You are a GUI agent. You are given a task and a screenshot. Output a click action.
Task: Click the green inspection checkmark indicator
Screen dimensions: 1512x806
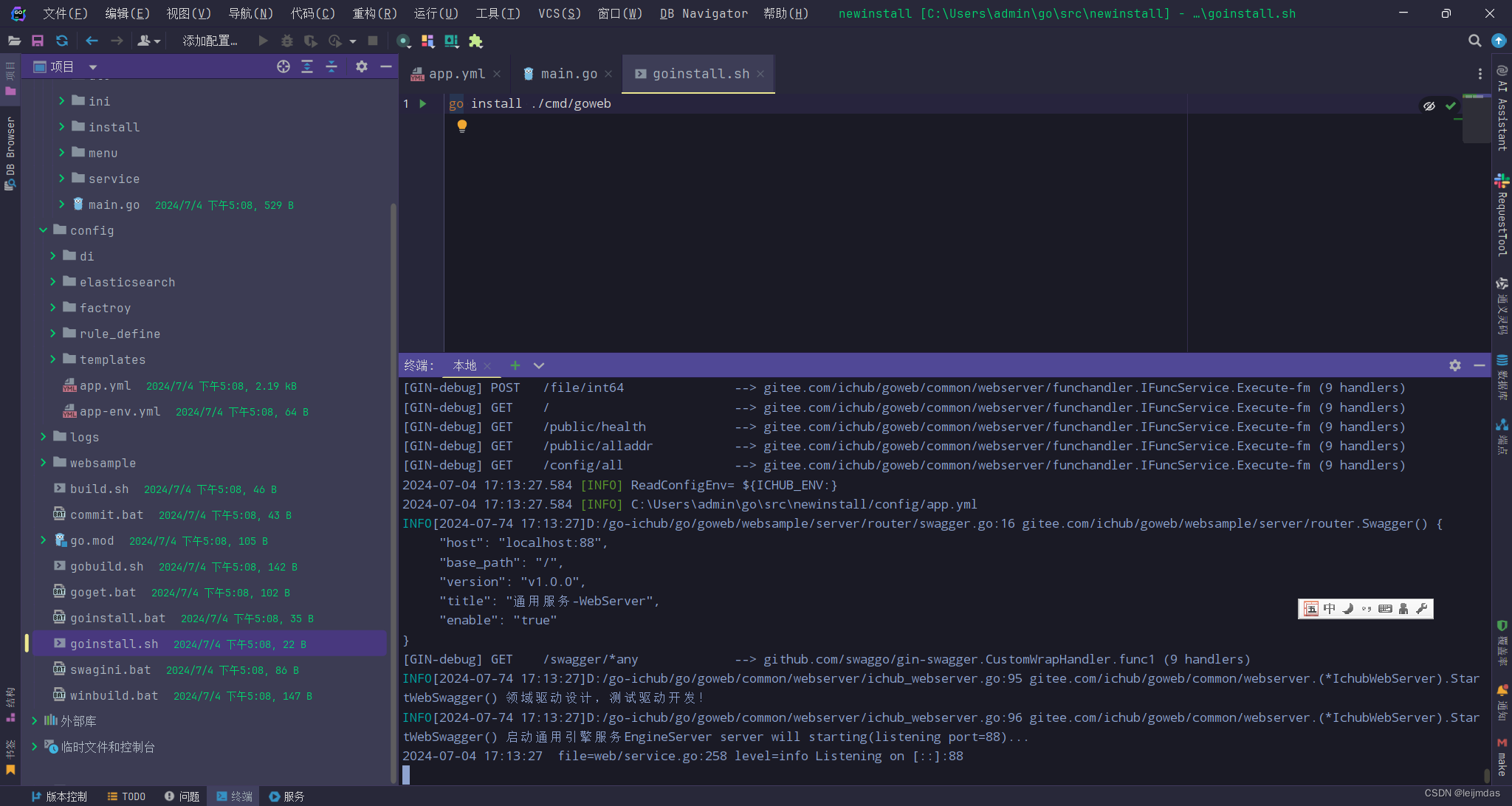click(x=1451, y=106)
